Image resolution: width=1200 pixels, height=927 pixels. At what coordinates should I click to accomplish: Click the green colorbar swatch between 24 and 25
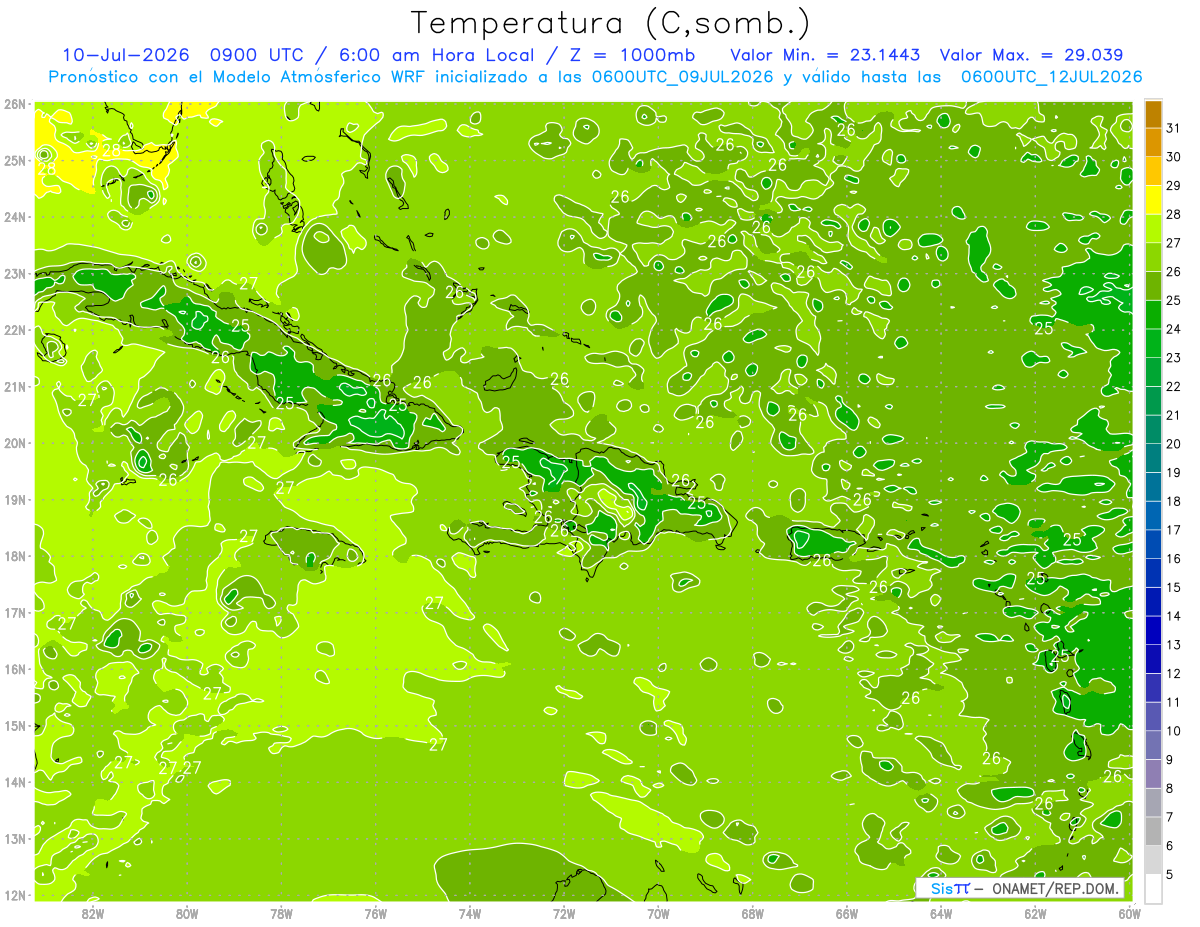[1153, 315]
